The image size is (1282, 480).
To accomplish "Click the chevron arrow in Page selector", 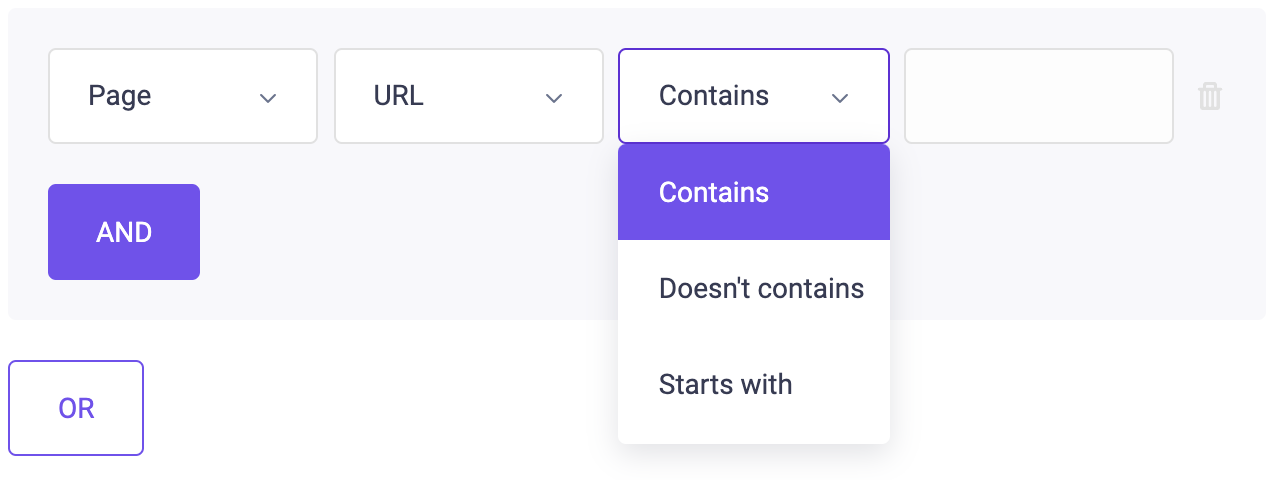I will (x=268, y=98).
